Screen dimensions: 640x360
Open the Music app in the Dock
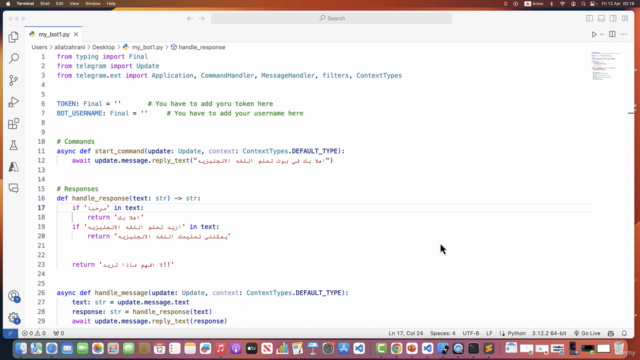(x=221, y=348)
